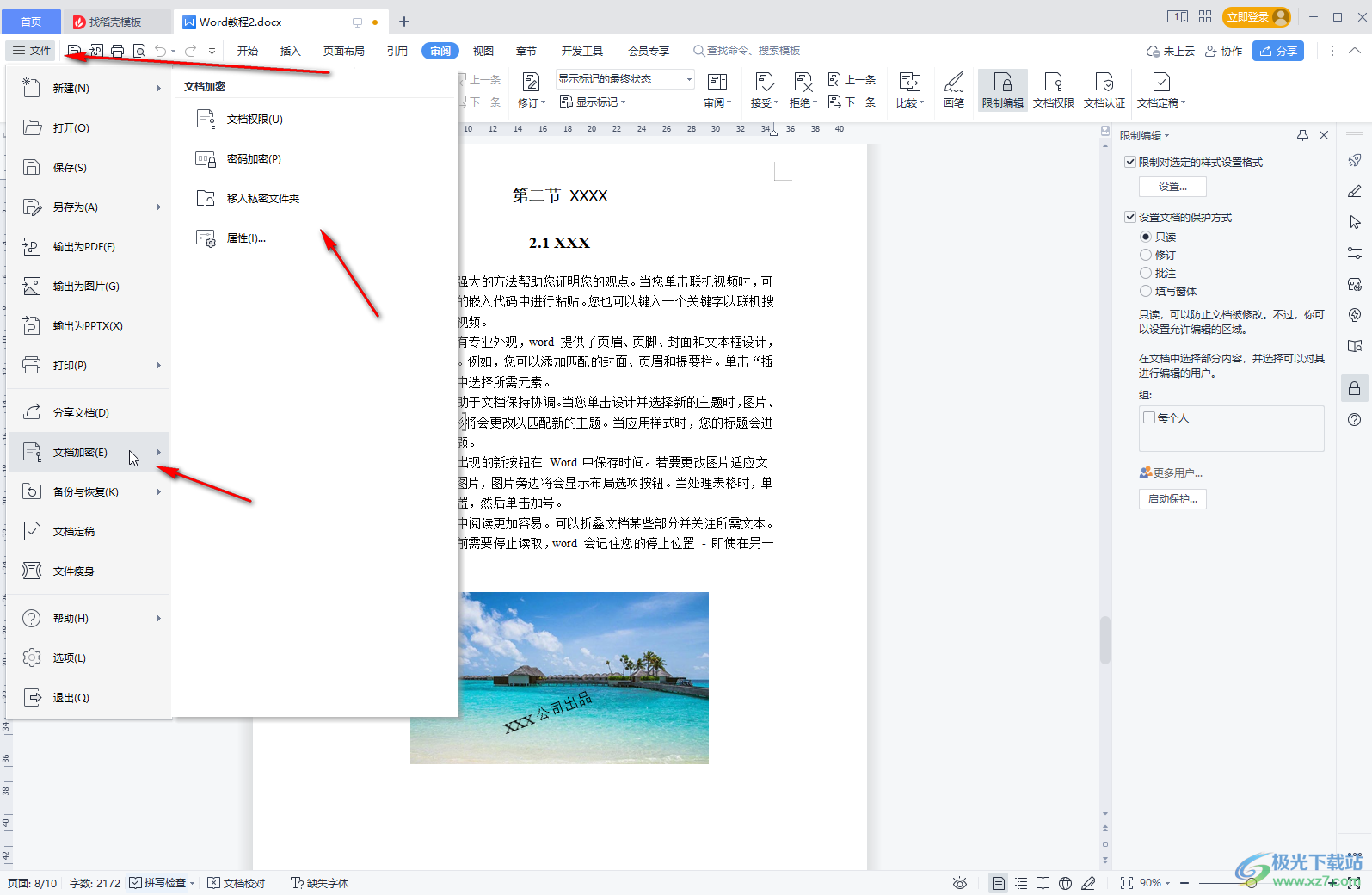The image size is (1372, 895).
Task: Click 下一条 next change icon
Action: pos(834,102)
